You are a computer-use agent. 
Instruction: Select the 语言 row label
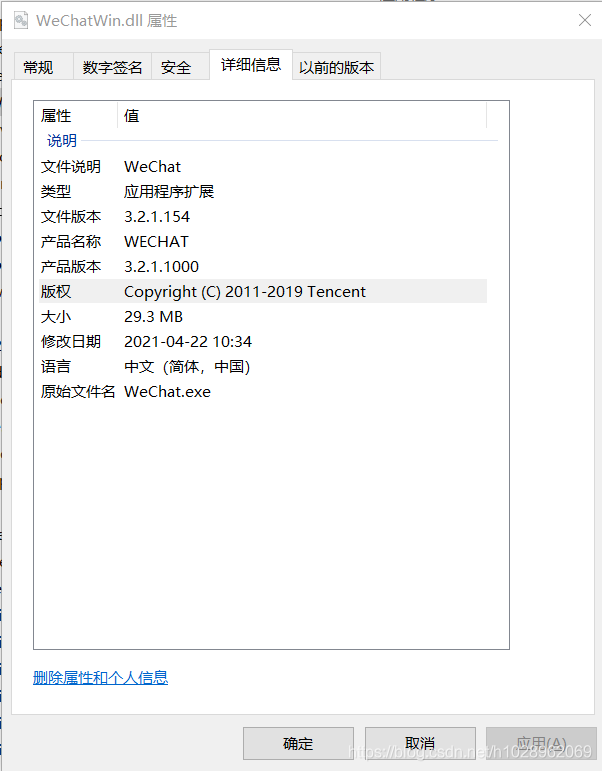pyautogui.click(x=56, y=366)
